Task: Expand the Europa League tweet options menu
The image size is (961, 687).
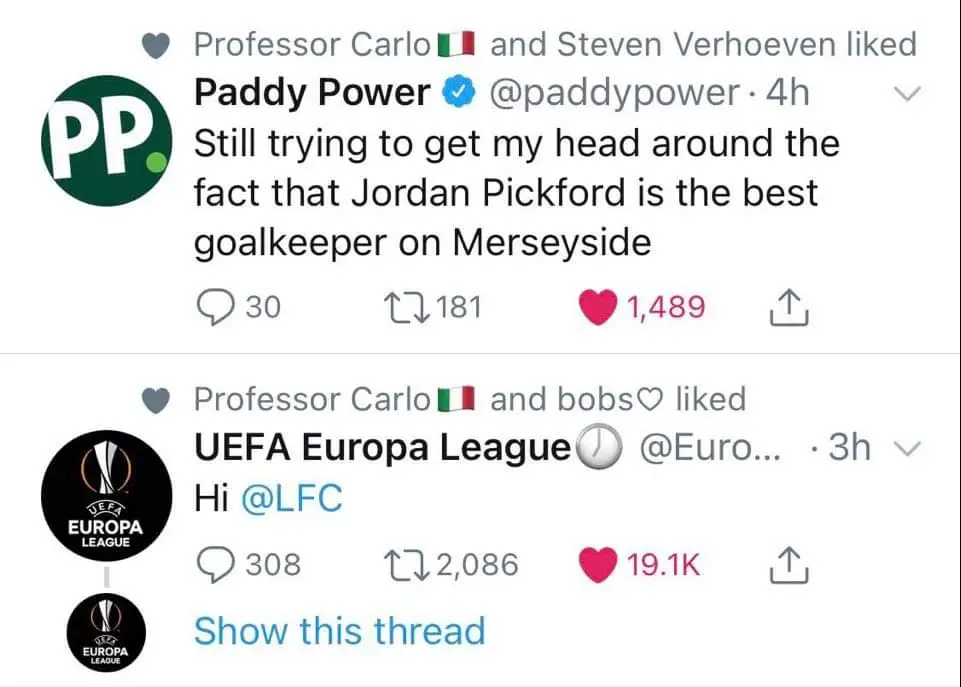Action: pyautogui.click(x=905, y=450)
